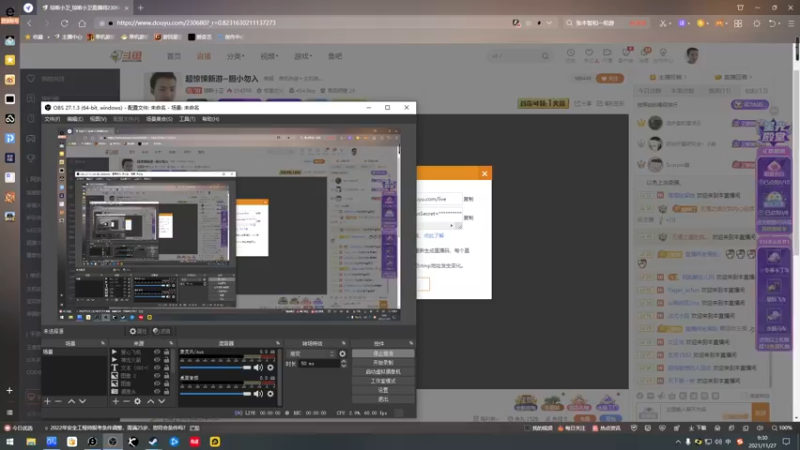Open gear settings for 麦克风/Aux channel

click(x=270, y=367)
